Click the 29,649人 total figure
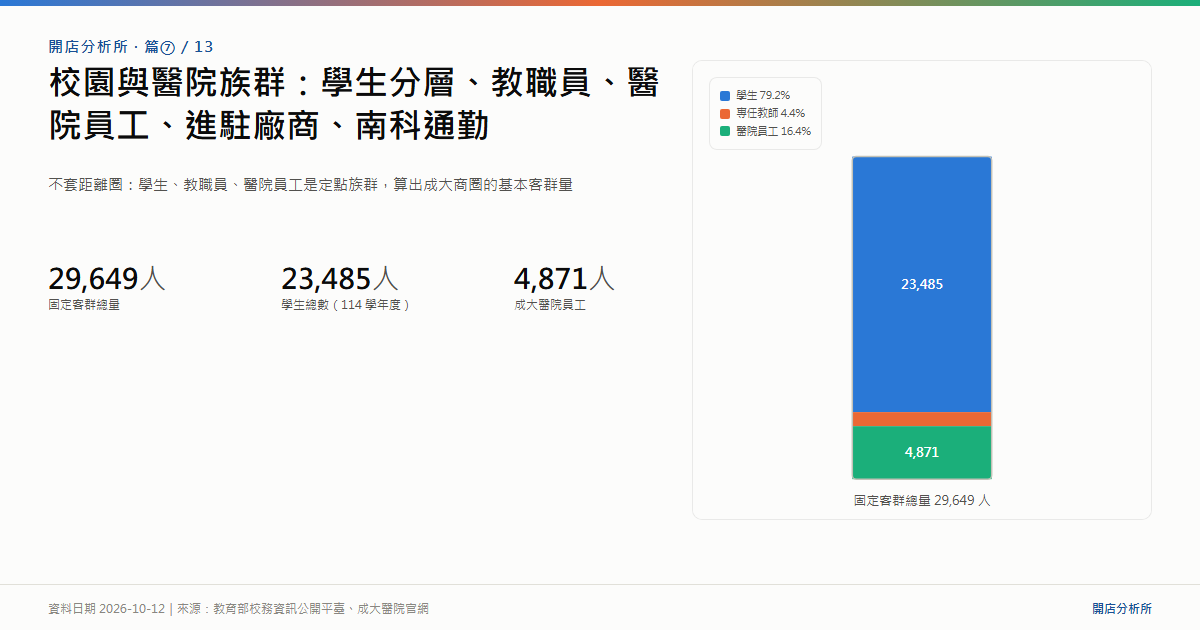 click(107, 278)
